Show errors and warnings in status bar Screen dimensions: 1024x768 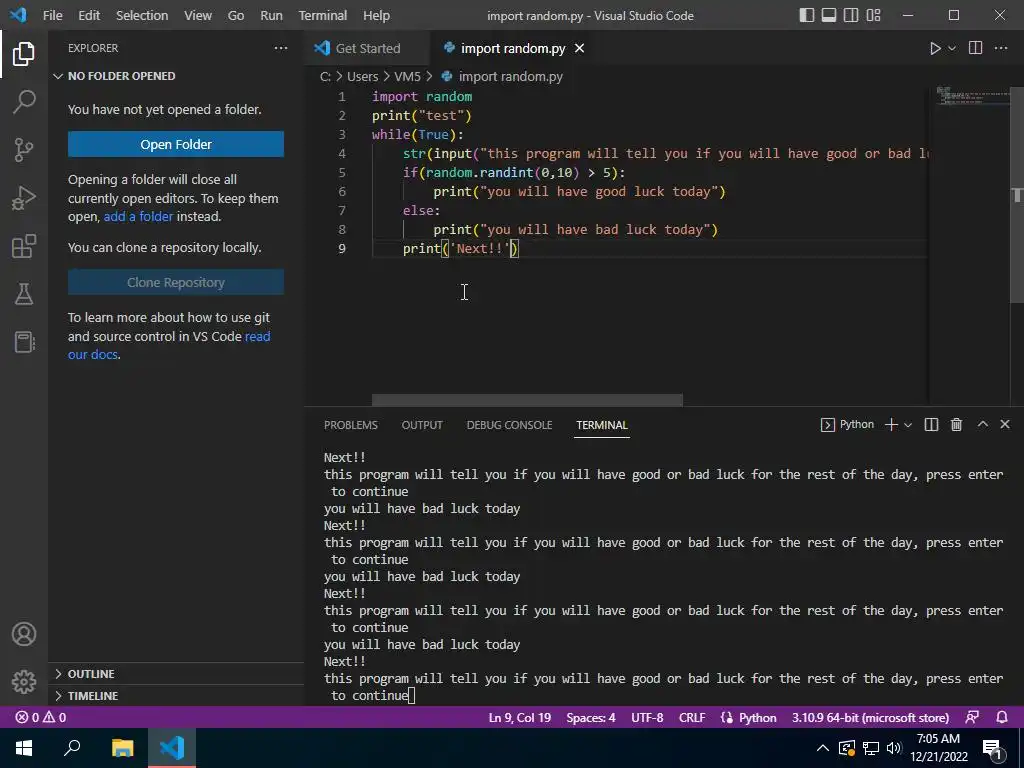pyautogui.click(x=40, y=717)
